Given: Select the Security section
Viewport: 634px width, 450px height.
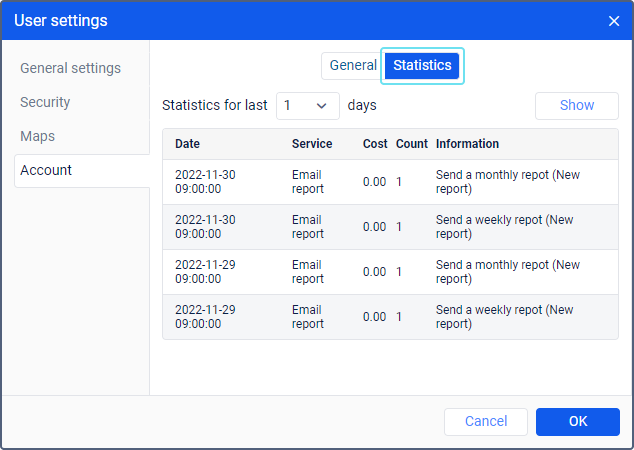Looking at the screenshot, I should [45, 102].
